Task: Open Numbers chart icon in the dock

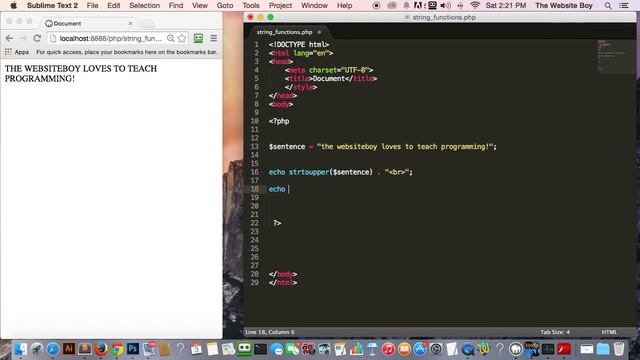Action: tap(356, 349)
